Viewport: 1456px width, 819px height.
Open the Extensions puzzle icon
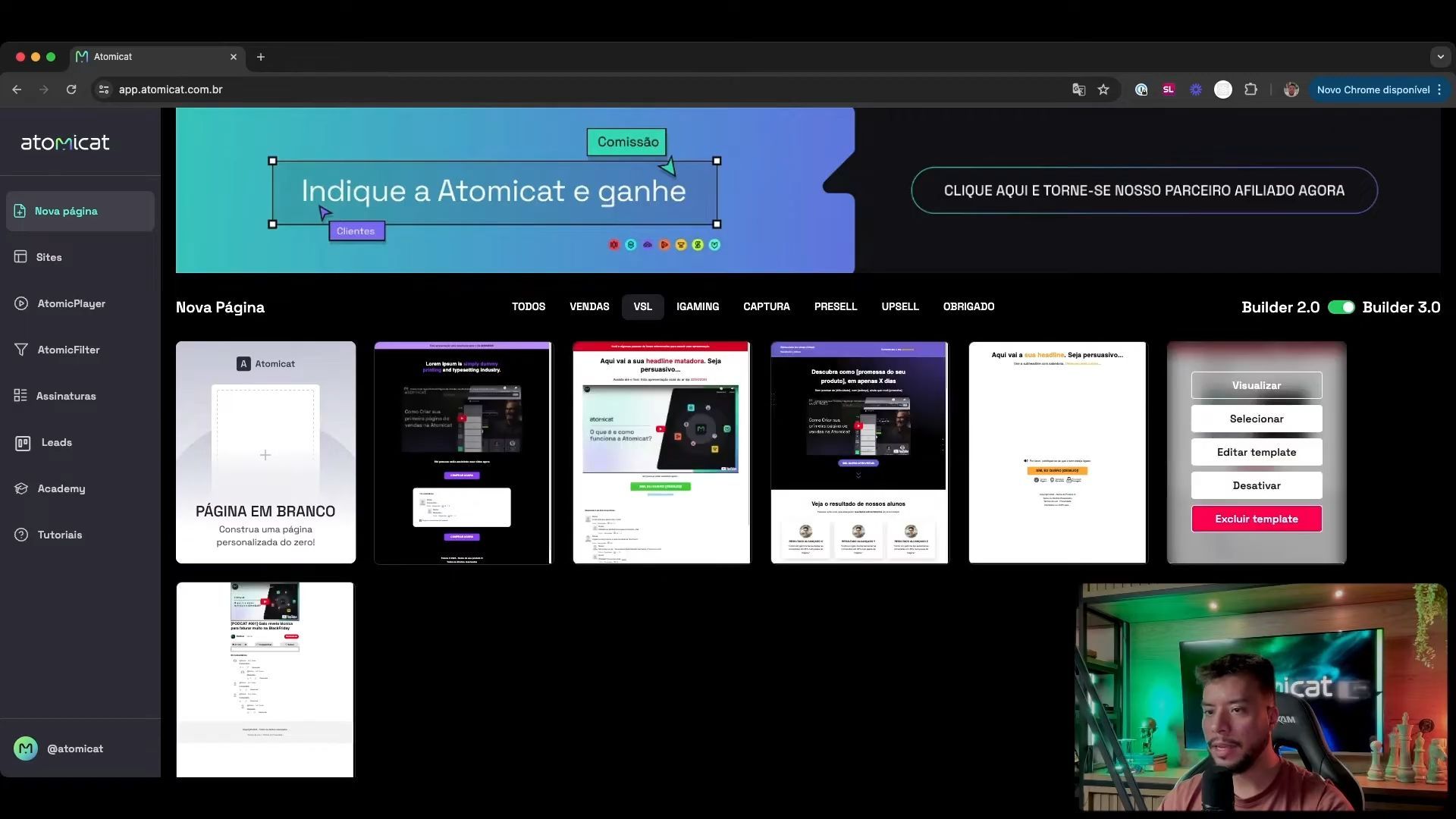1250,89
